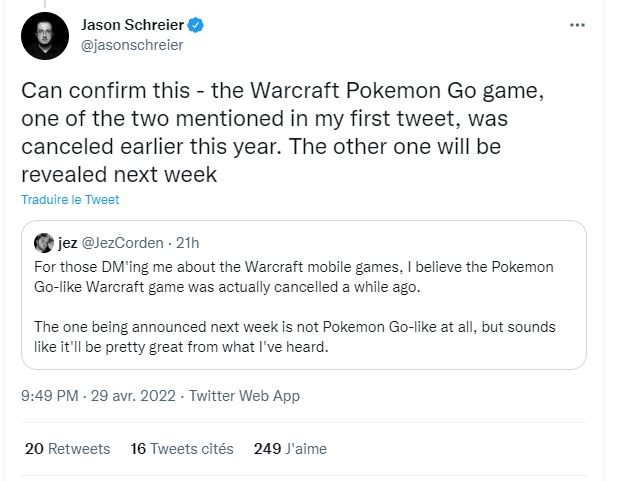Click jez's small avatar in quoted tweet

tap(43, 242)
